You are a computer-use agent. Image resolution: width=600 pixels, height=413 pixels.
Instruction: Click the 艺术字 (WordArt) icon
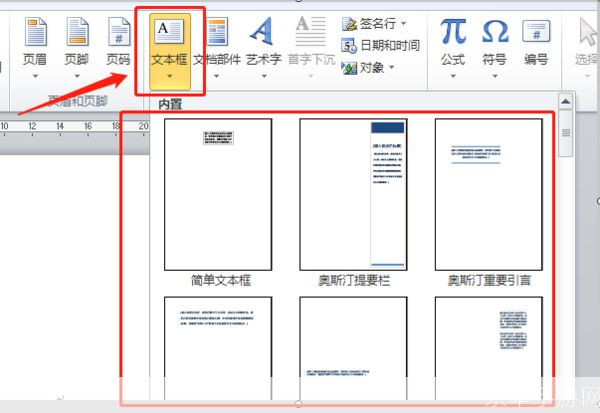(262, 31)
